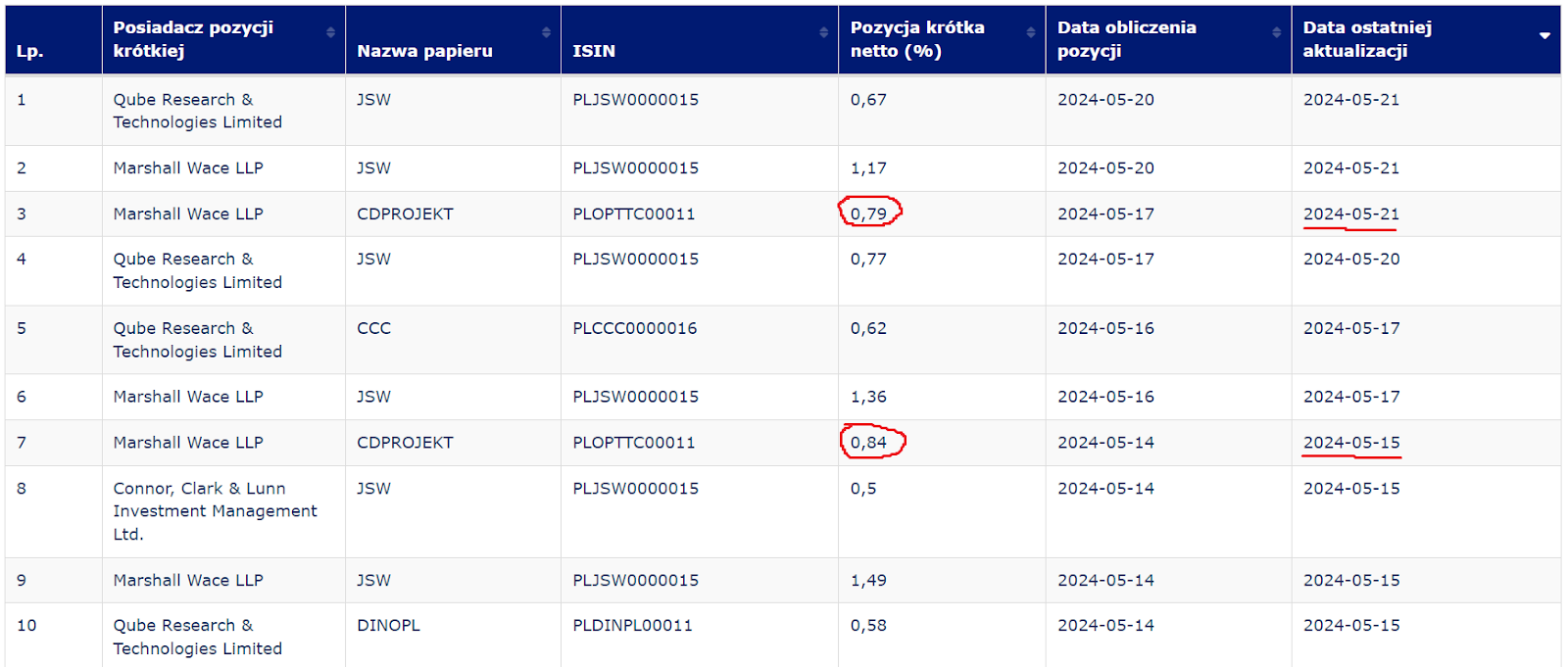Click the Data obliczenia pozycji sort icon
The image size is (1568, 667).
point(1276,32)
